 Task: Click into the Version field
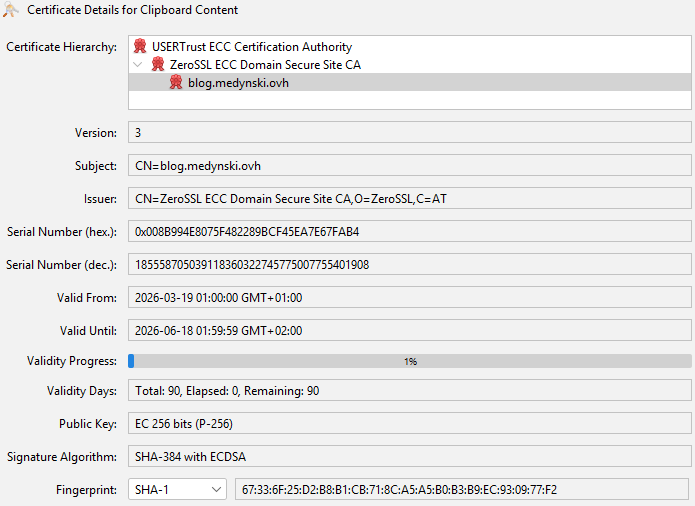(409, 133)
